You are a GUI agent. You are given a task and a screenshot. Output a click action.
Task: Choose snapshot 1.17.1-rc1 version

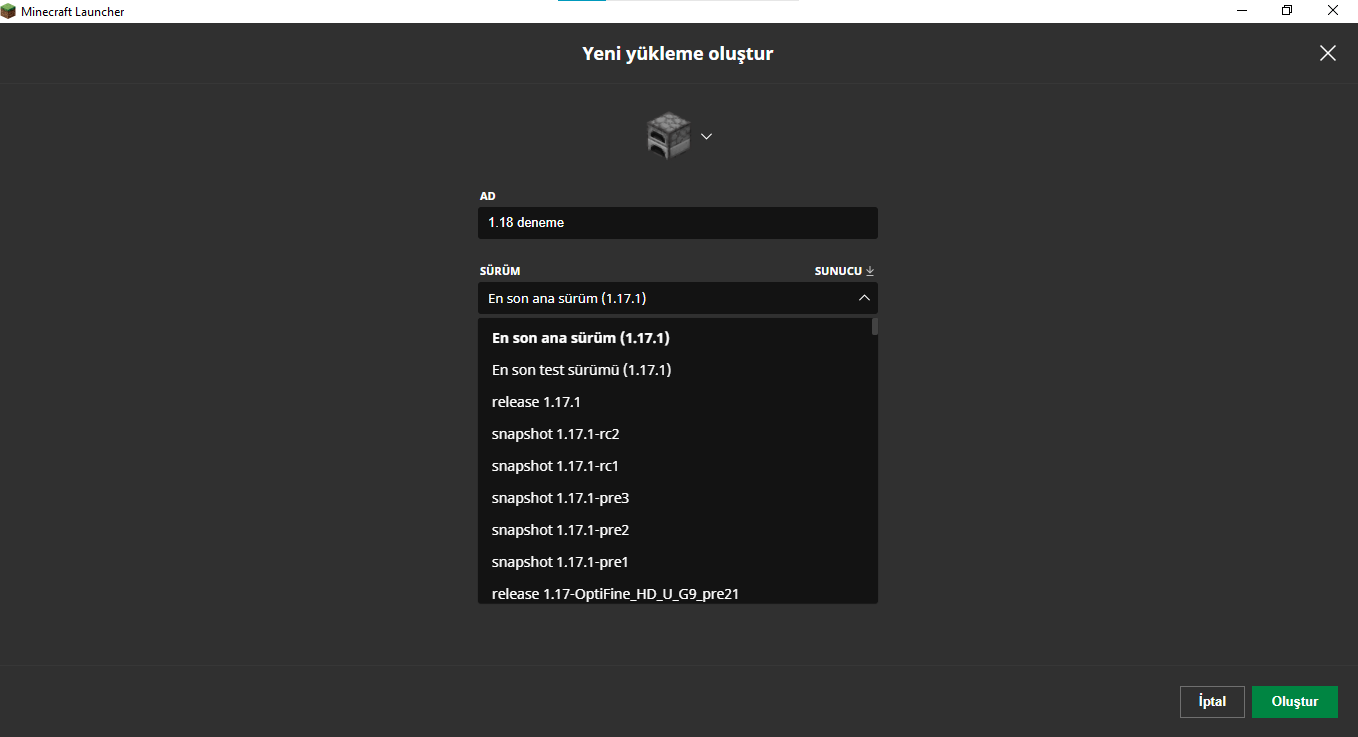coord(678,466)
